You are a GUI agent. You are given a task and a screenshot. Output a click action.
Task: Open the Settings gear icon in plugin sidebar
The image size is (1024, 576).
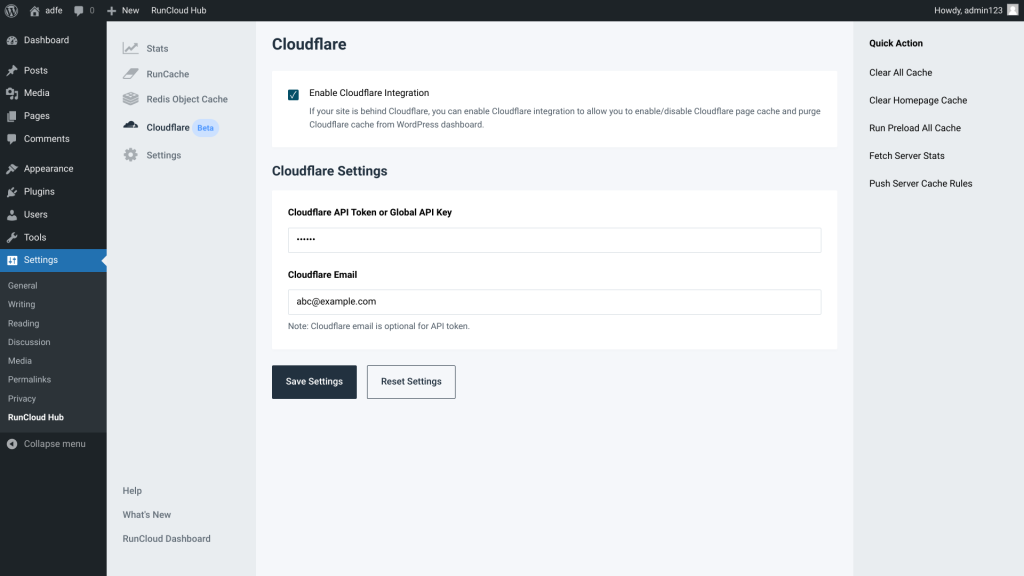[x=131, y=155]
